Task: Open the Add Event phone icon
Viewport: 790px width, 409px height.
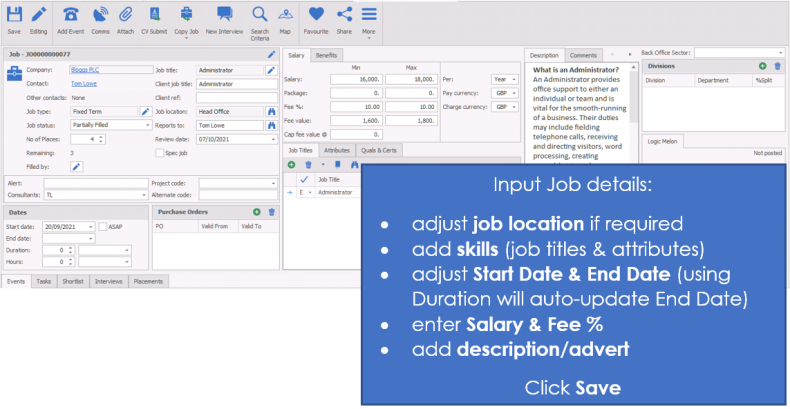Action: tap(70, 15)
